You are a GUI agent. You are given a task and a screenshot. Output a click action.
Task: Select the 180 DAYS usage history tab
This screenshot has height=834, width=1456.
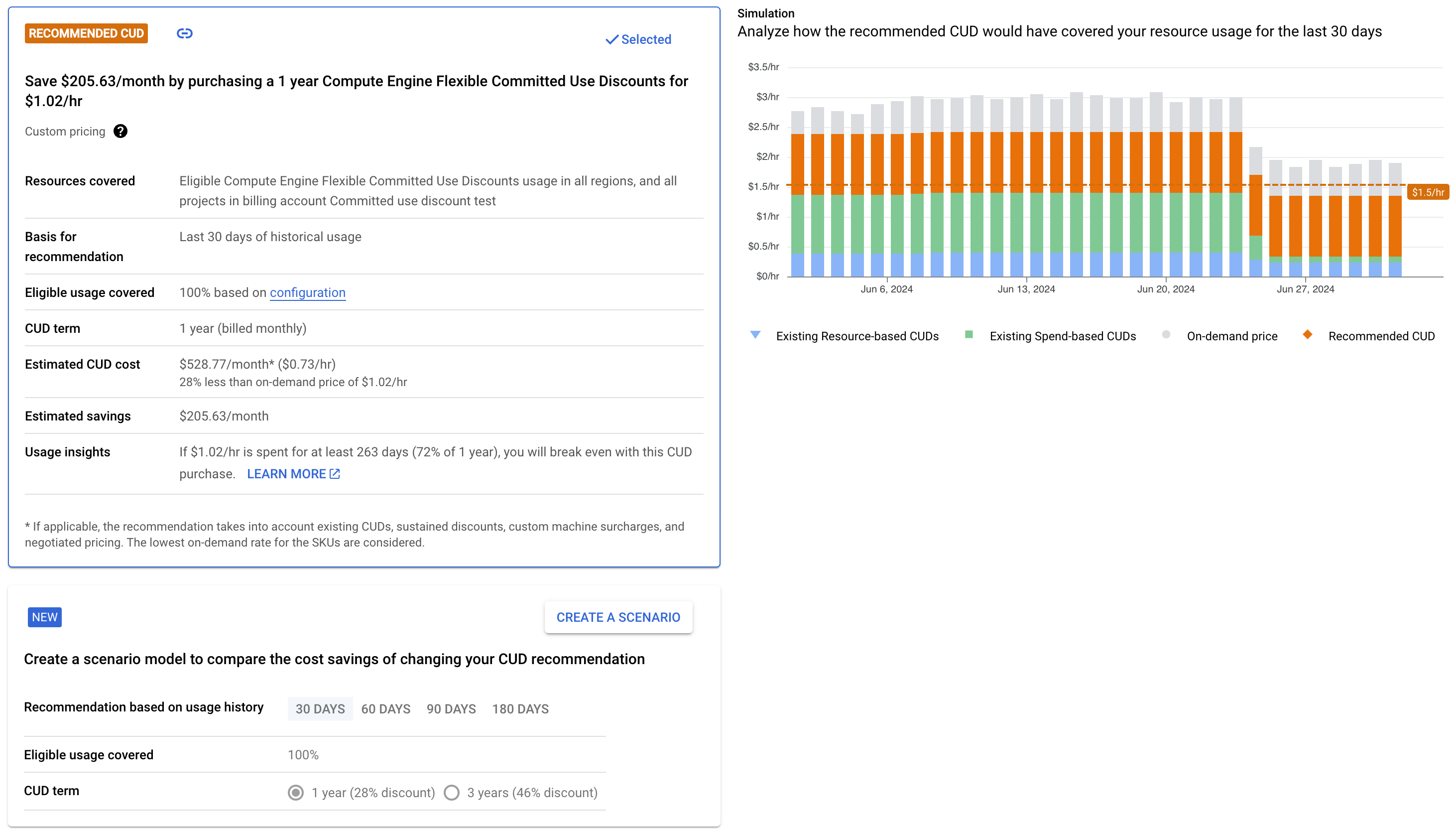click(x=521, y=709)
